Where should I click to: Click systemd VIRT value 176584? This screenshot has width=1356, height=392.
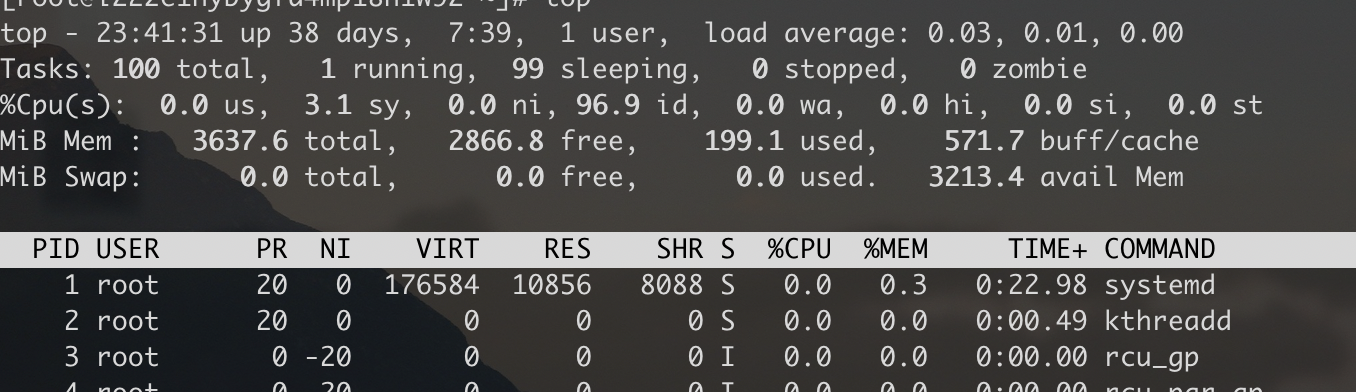point(432,286)
